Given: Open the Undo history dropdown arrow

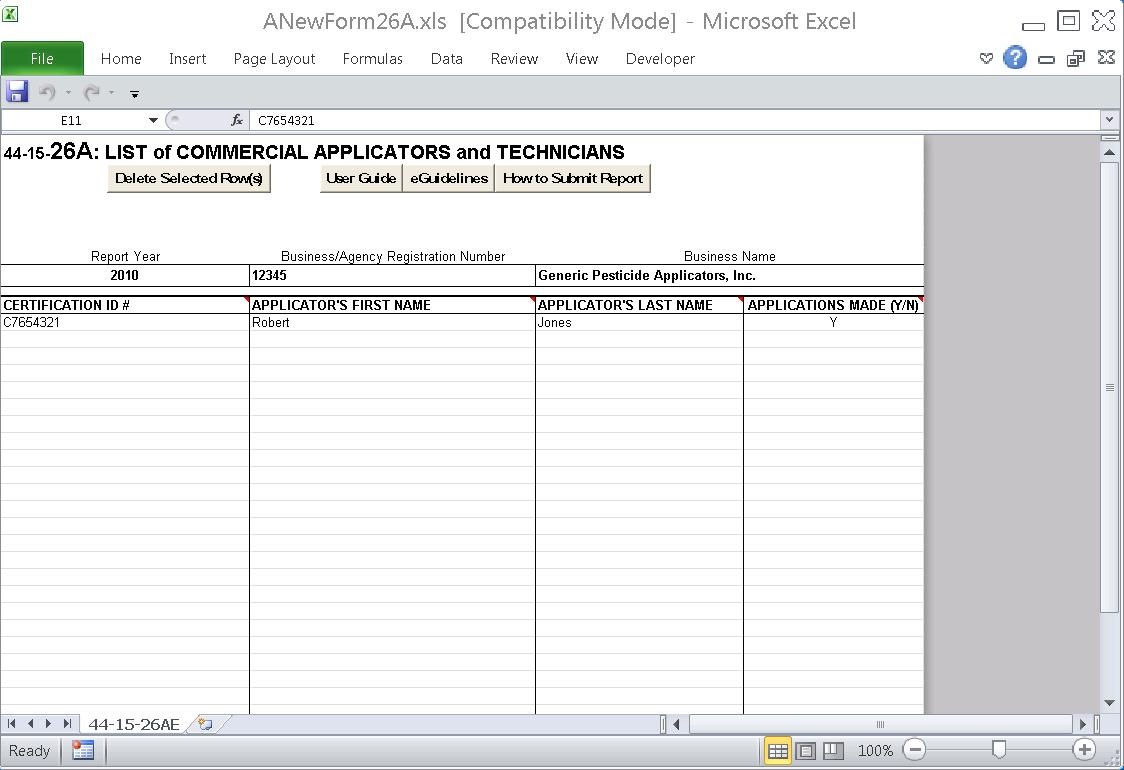Looking at the screenshot, I should click(x=68, y=92).
